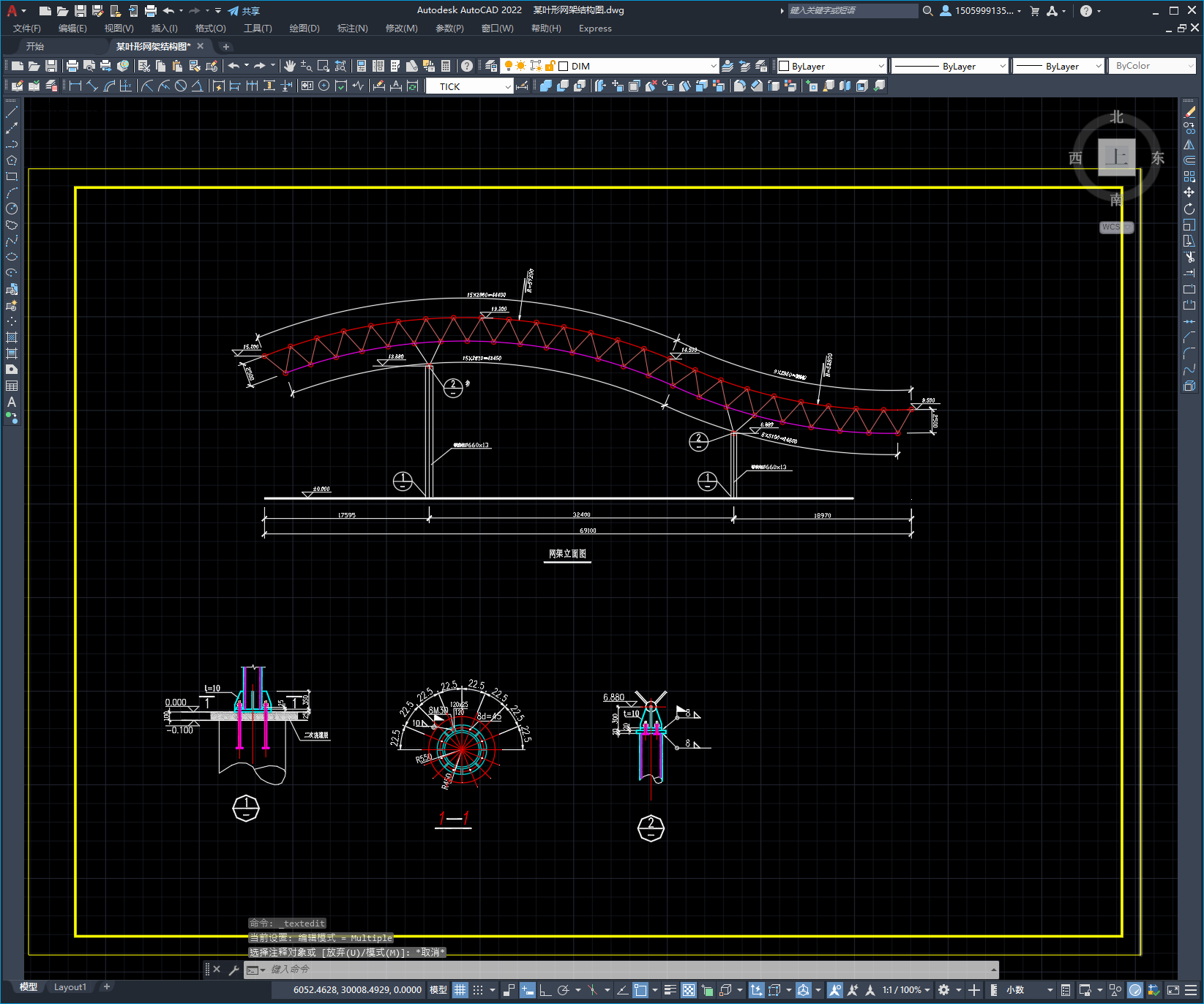The height and width of the screenshot is (1004, 1204).
Task: Click the 共享 share button
Action: (244, 11)
